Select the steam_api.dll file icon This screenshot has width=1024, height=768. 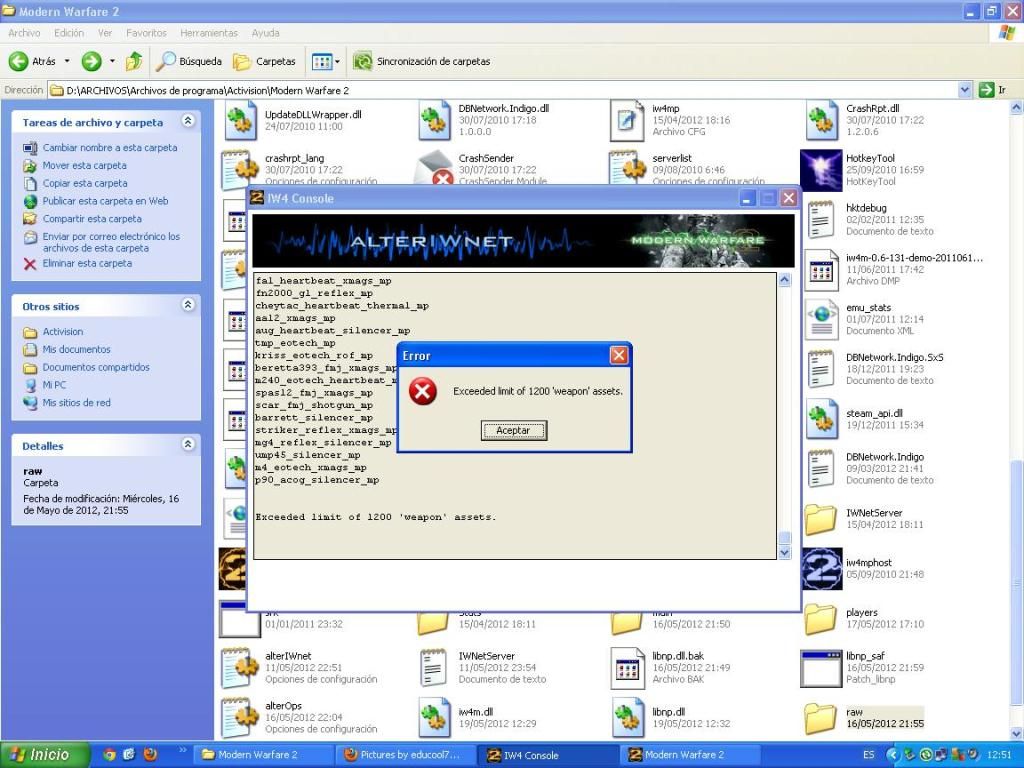point(822,419)
